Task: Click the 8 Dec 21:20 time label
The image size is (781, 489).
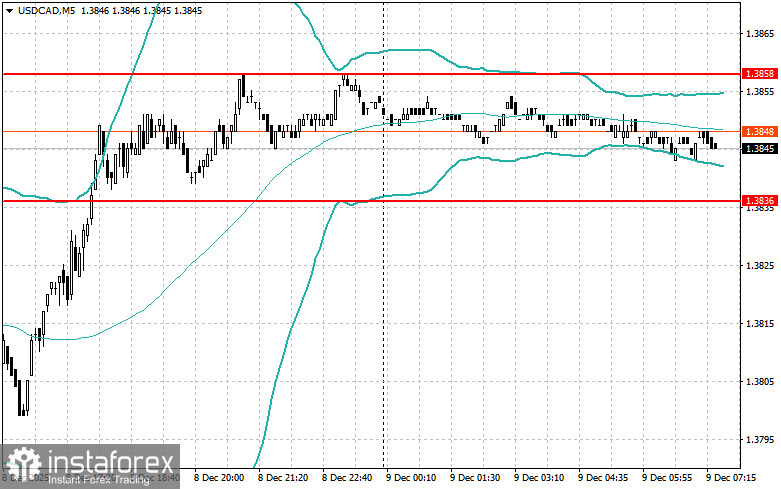Action: click(x=282, y=478)
